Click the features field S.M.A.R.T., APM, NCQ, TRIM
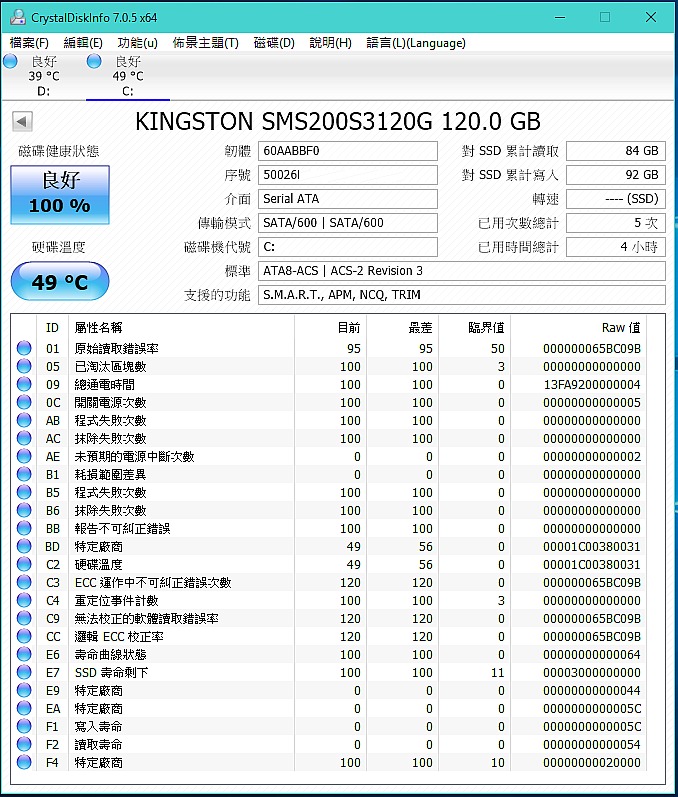The image size is (678, 797). click(462, 295)
